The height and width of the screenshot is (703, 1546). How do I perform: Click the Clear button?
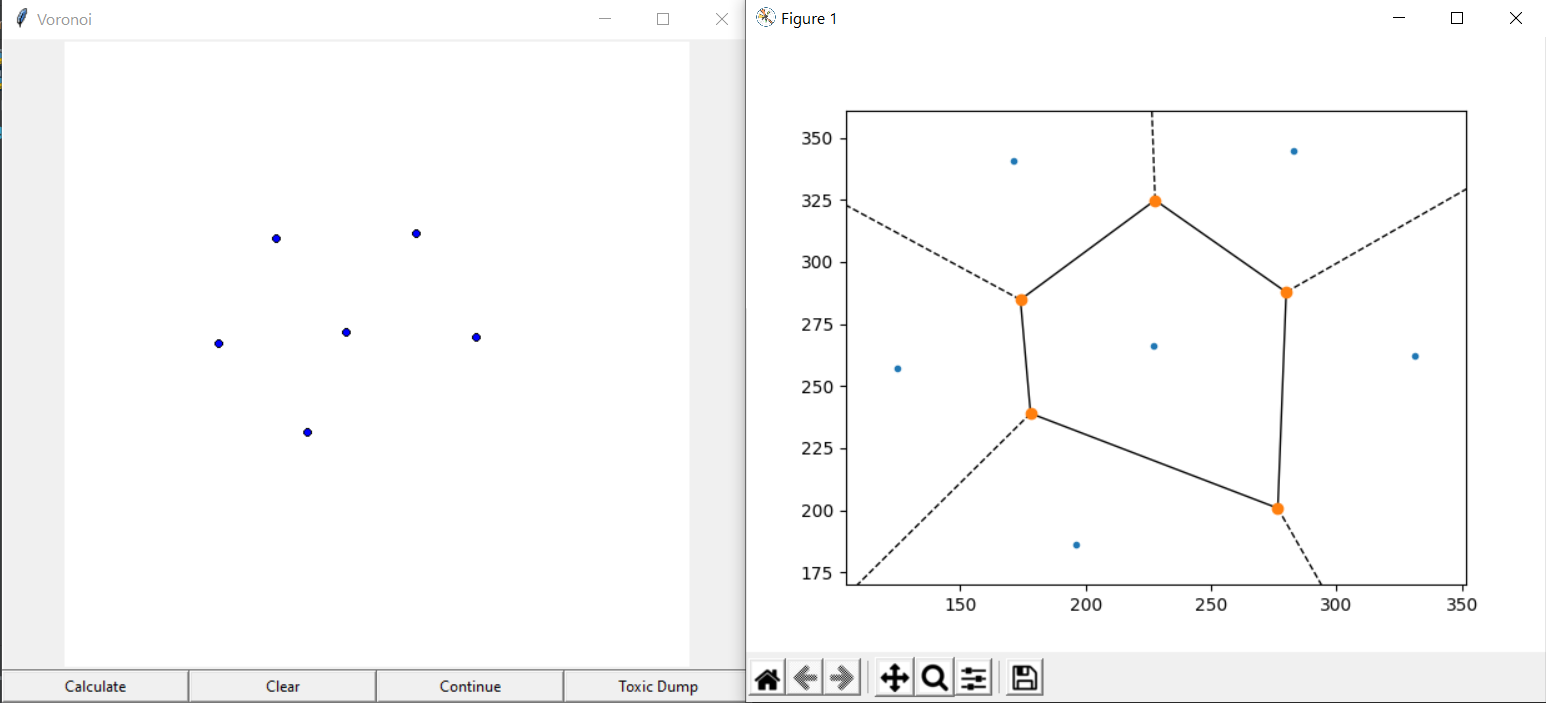pyautogui.click(x=283, y=686)
